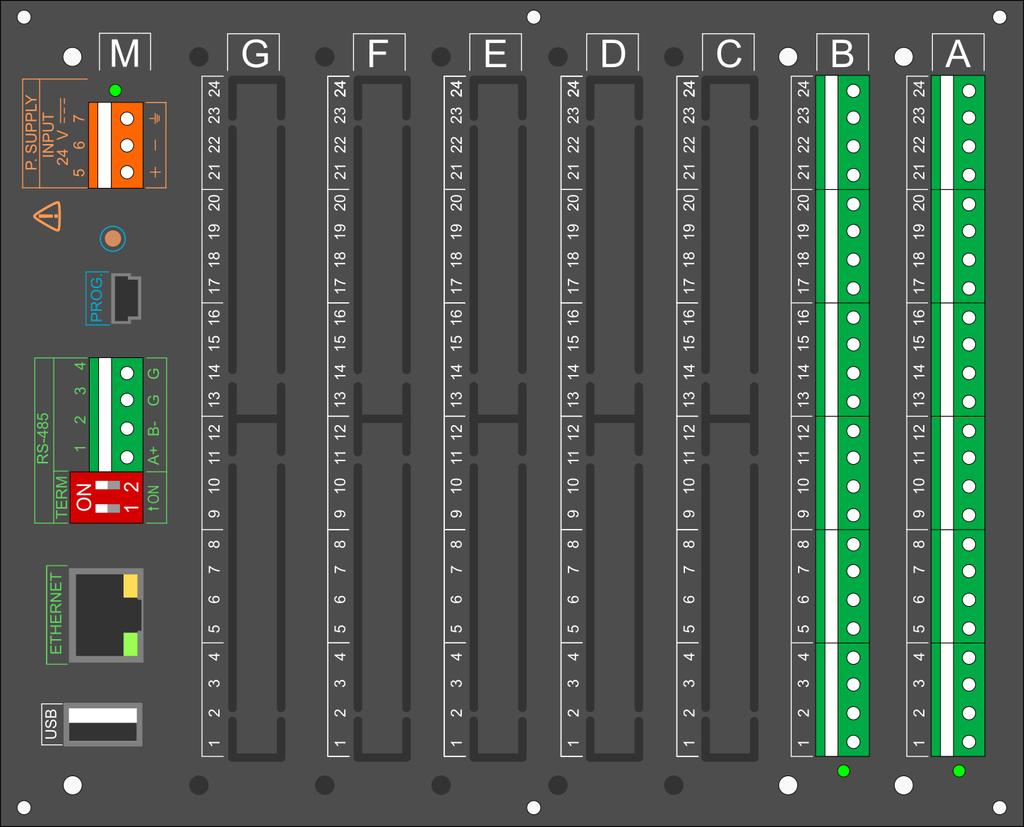This screenshot has width=1024, height=827.
Task: Toggle TERM DIP switch 1
Action: (107, 508)
